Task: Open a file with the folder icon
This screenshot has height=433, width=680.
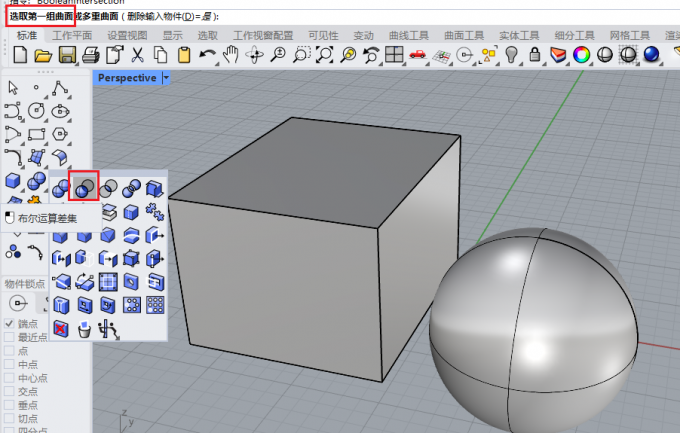Action: [43, 56]
